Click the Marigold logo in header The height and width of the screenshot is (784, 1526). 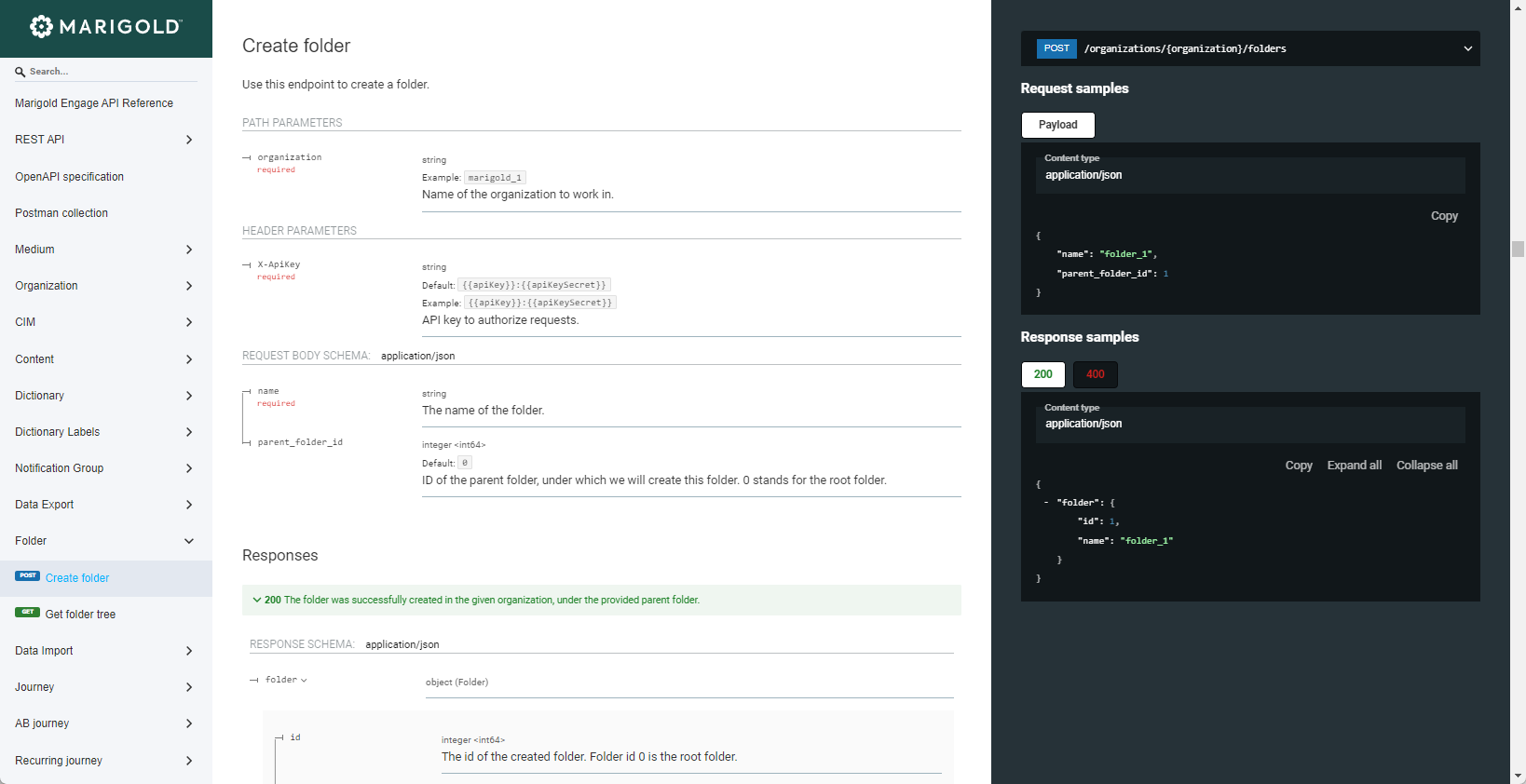point(105,27)
